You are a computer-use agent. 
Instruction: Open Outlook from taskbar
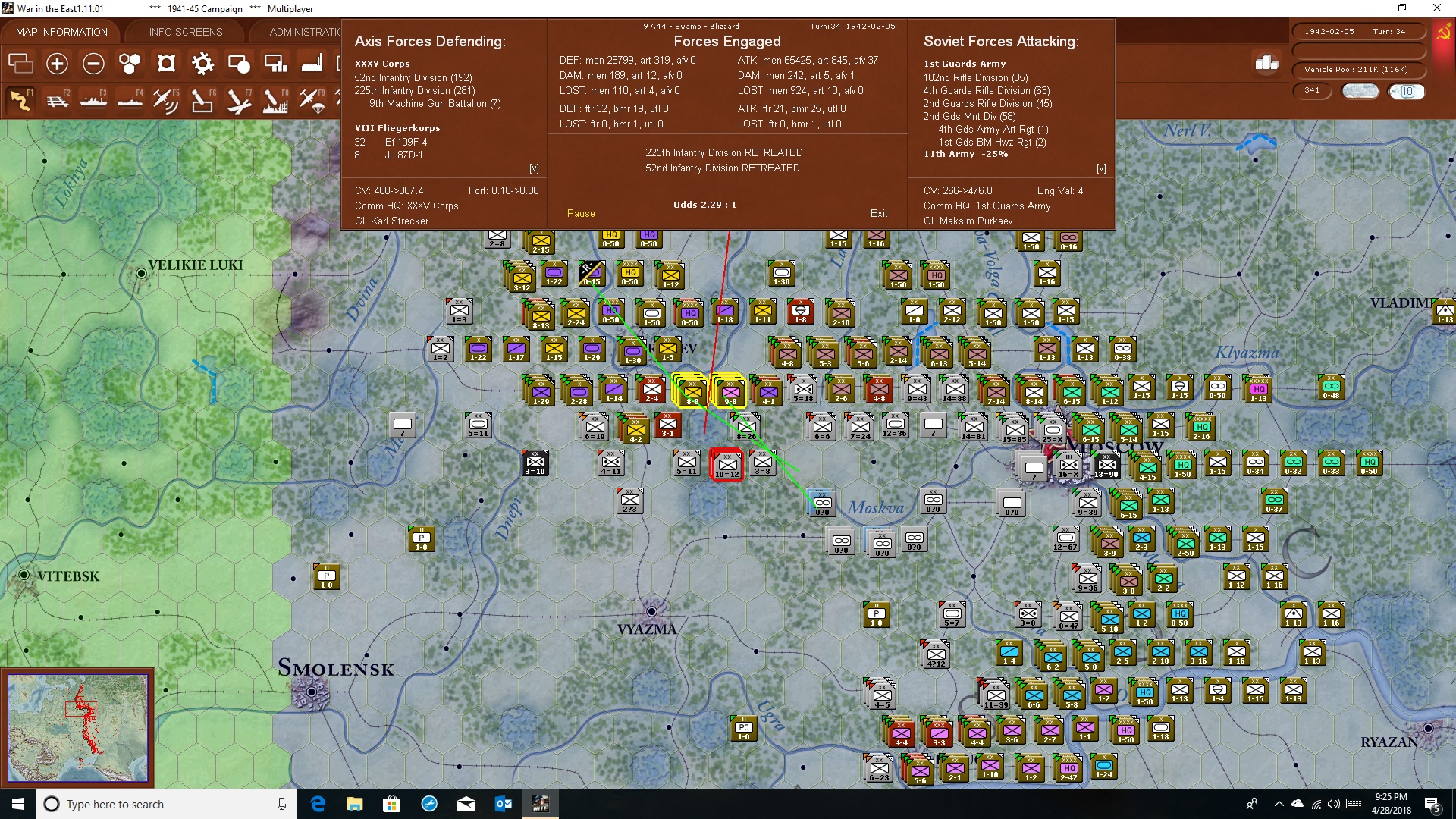tap(504, 804)
